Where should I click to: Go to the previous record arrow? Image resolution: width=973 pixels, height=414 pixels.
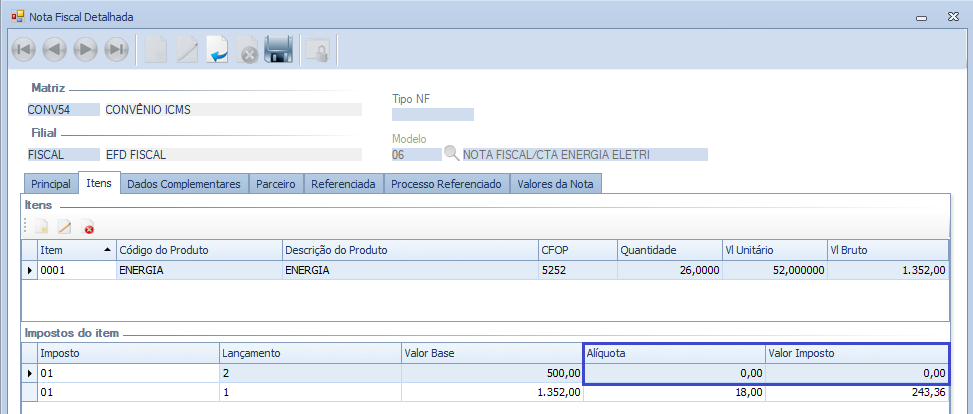point(55,49)
